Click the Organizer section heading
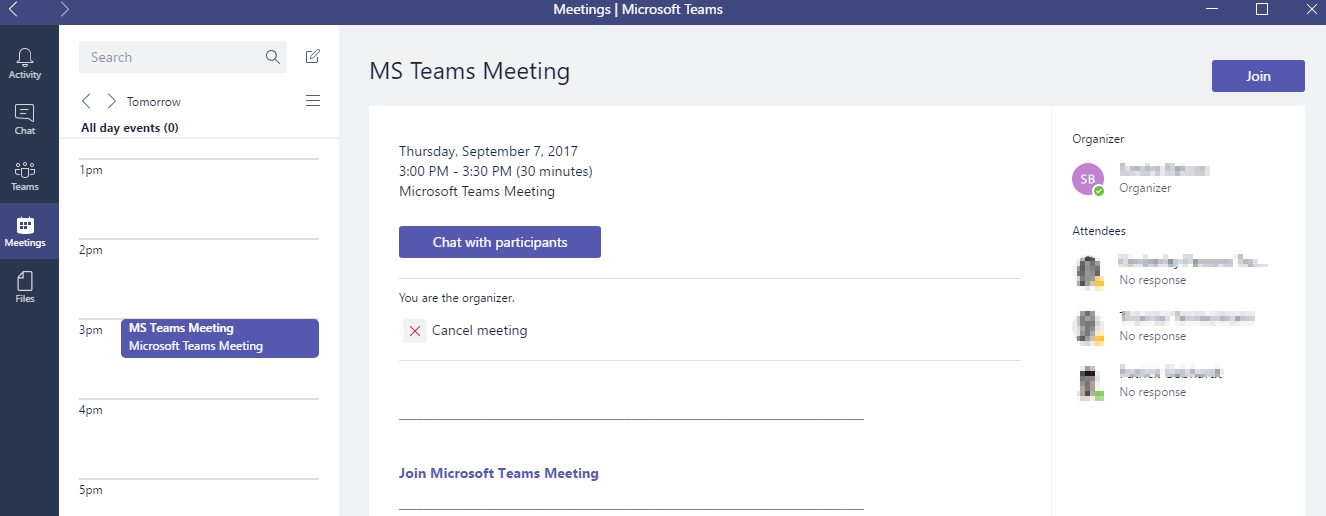This screenshot has width=1326, height=516. pyautogui.click(x=1098, y=139)
